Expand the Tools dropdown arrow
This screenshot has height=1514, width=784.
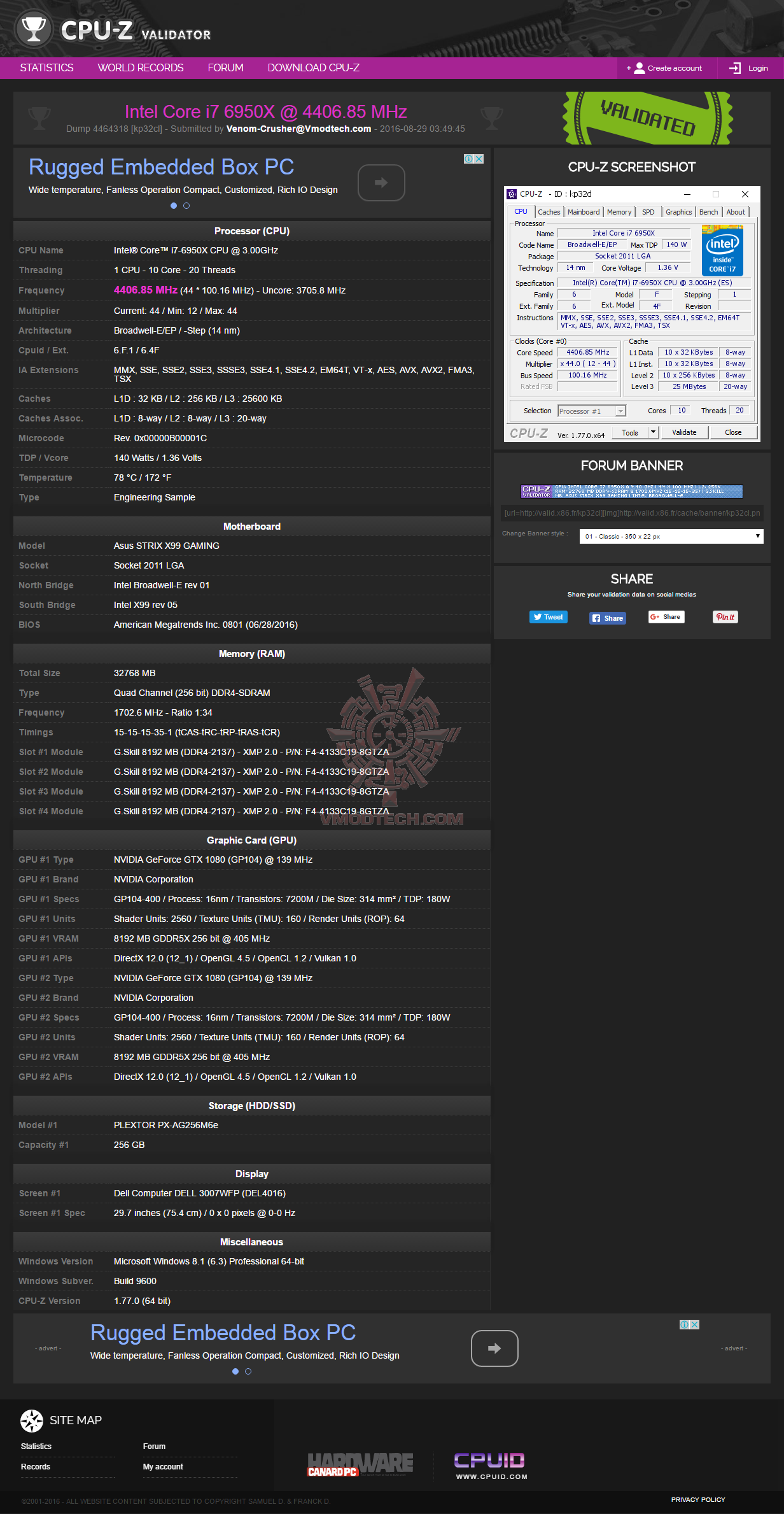[x=653, y=432]
